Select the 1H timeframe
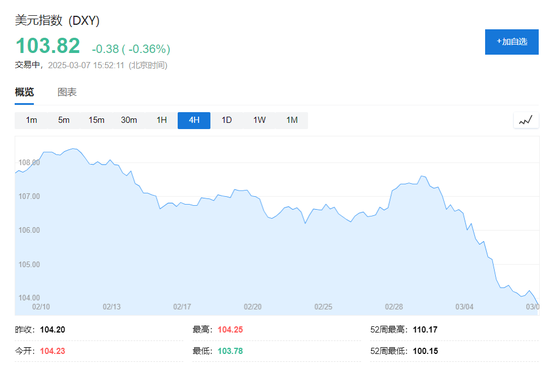 tap(162, 120)
